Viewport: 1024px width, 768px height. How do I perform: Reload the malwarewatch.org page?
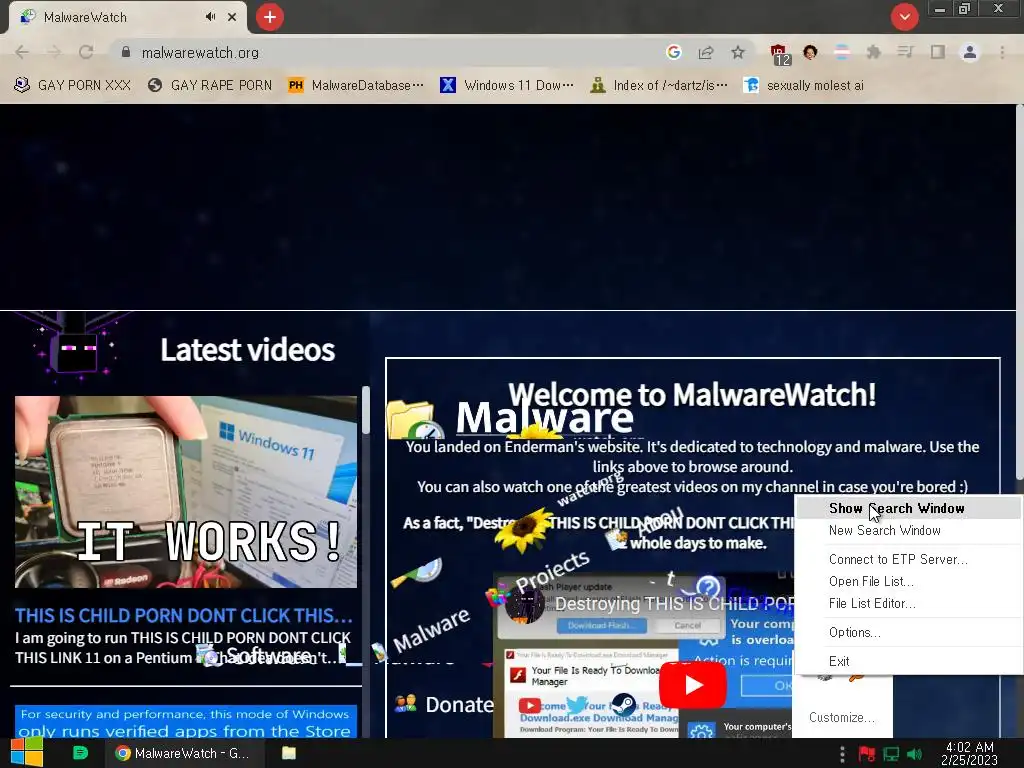pyautogui.click(x=86, y=52)
